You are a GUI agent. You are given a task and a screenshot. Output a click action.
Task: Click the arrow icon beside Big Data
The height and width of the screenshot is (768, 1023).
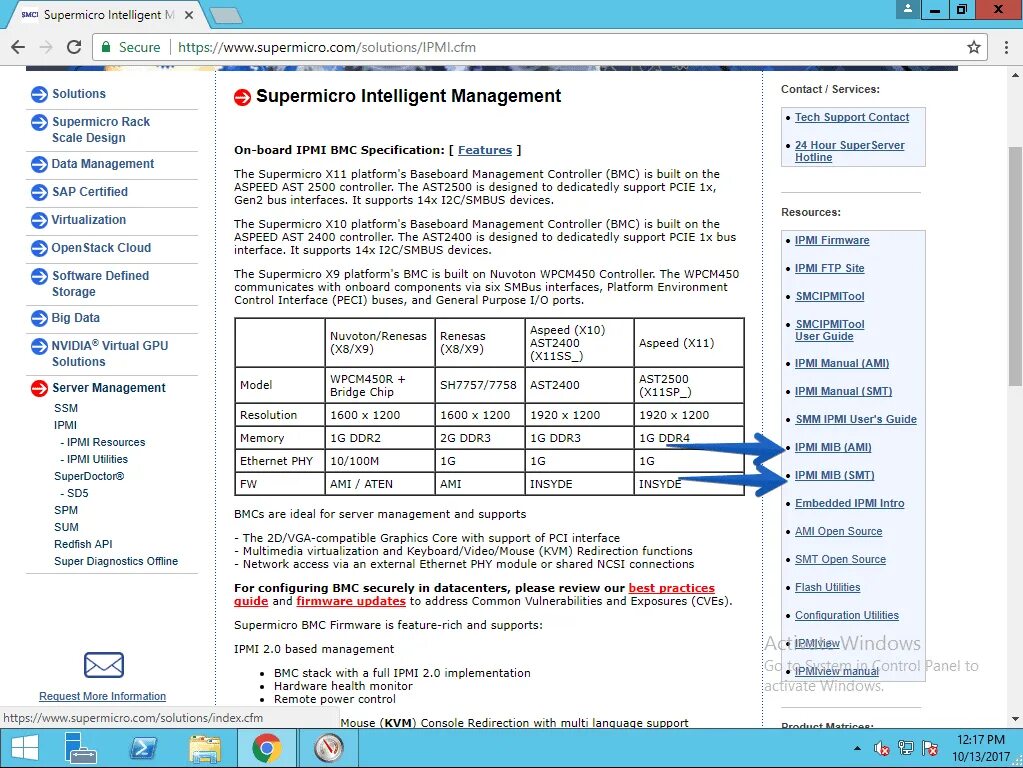click(39, 318)
